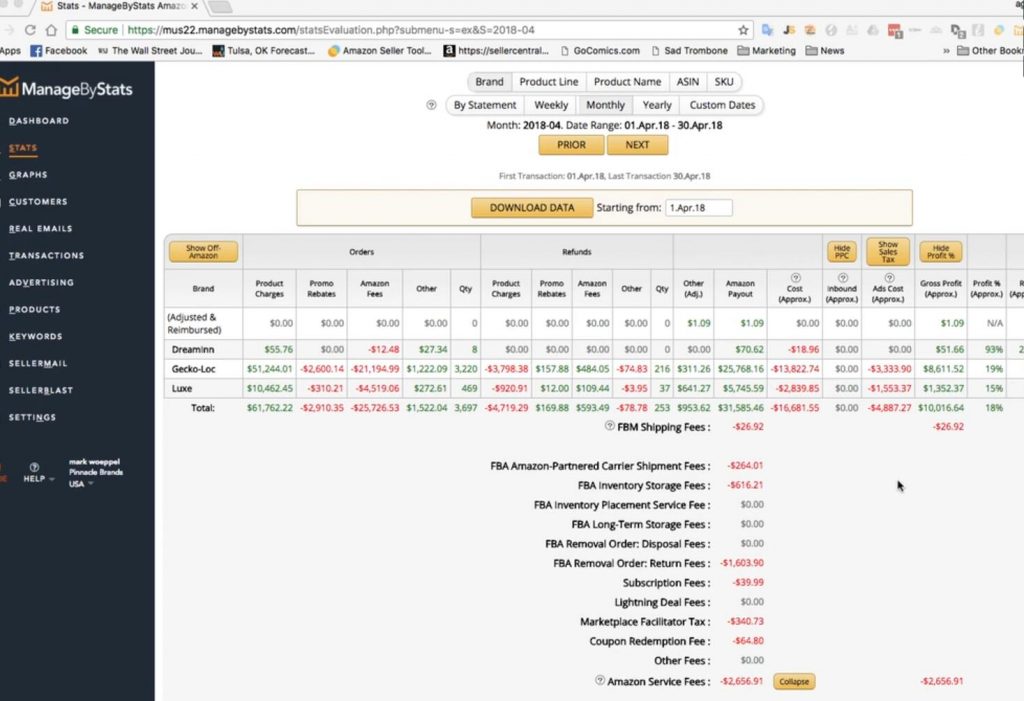Click the help icon beside FBM Shipping Fees
The image size is (1024, 701).
click(609, 425)
